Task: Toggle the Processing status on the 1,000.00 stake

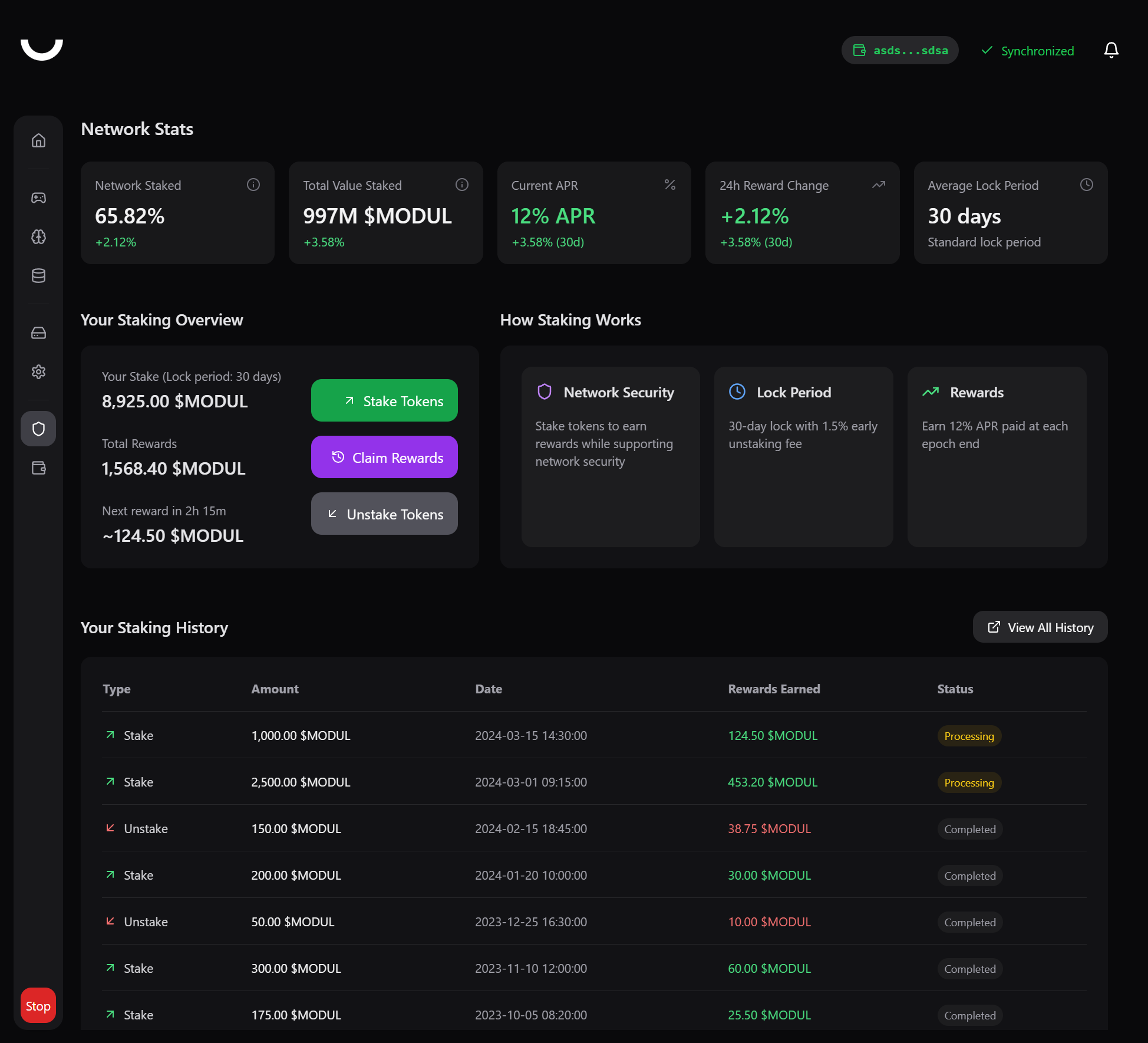Action: click(x=968, y=736)
